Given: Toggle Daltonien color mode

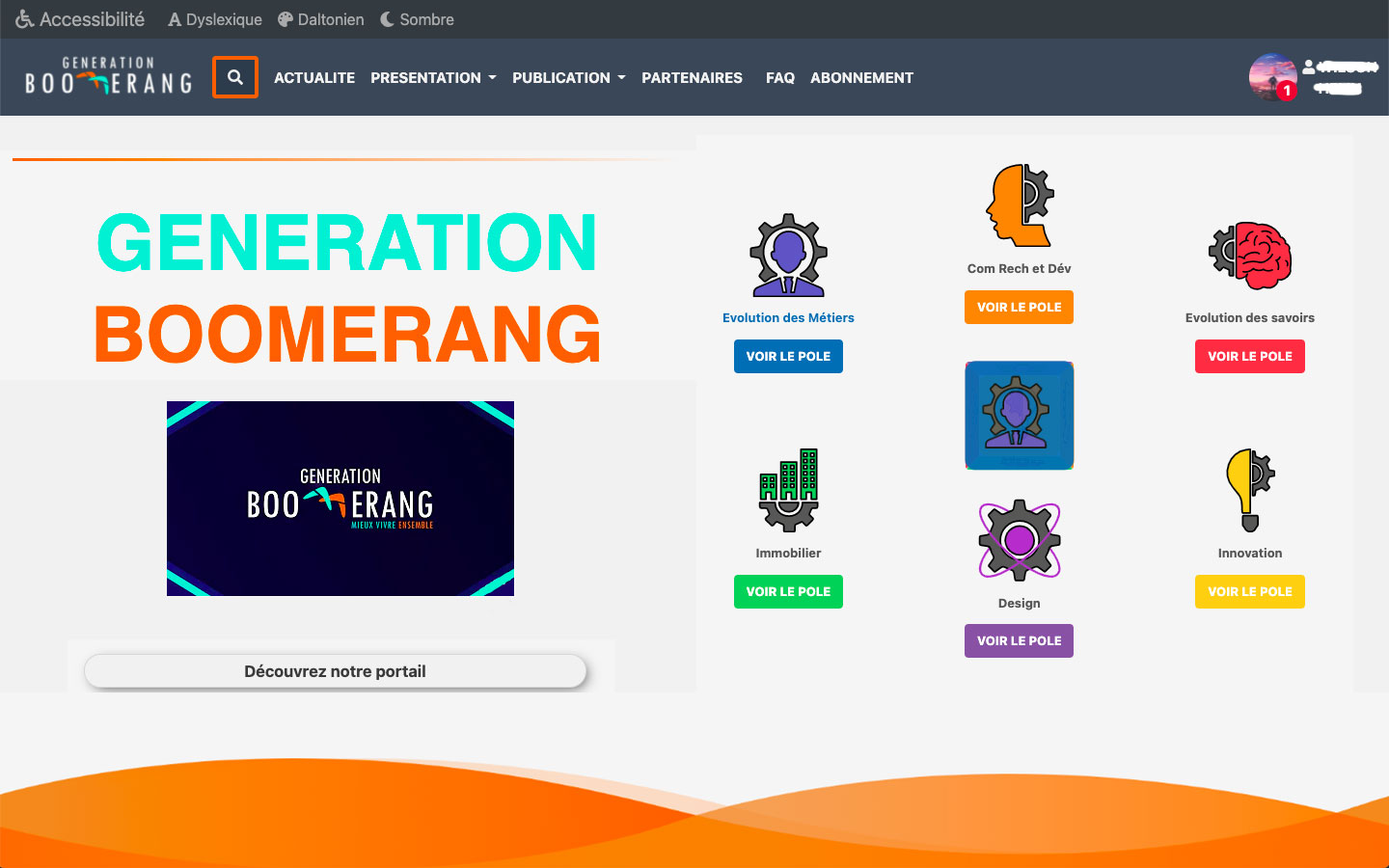Looking at the screenshot, I should point(321,19).
